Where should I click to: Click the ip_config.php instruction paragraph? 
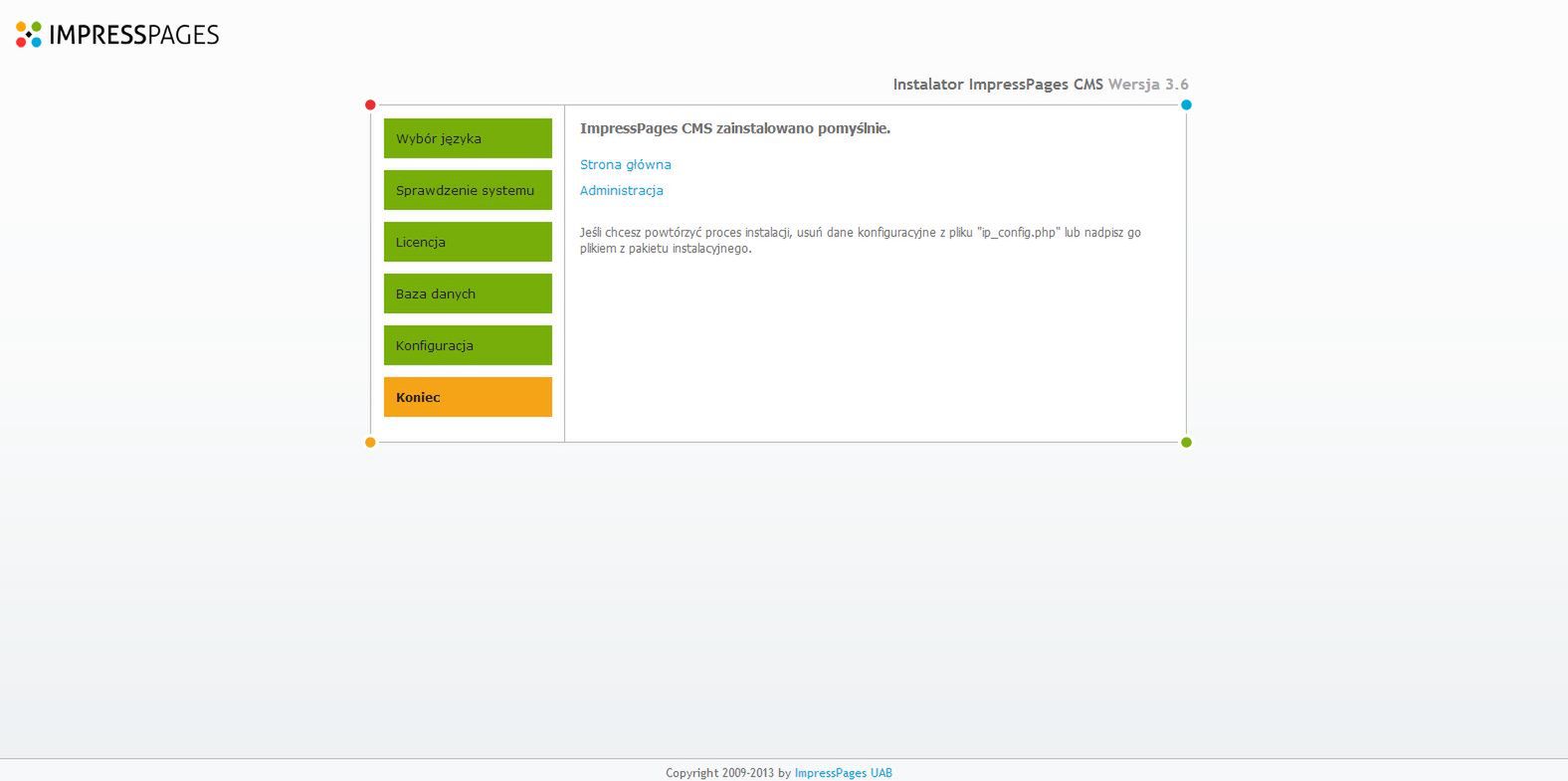tap(861, 241)
